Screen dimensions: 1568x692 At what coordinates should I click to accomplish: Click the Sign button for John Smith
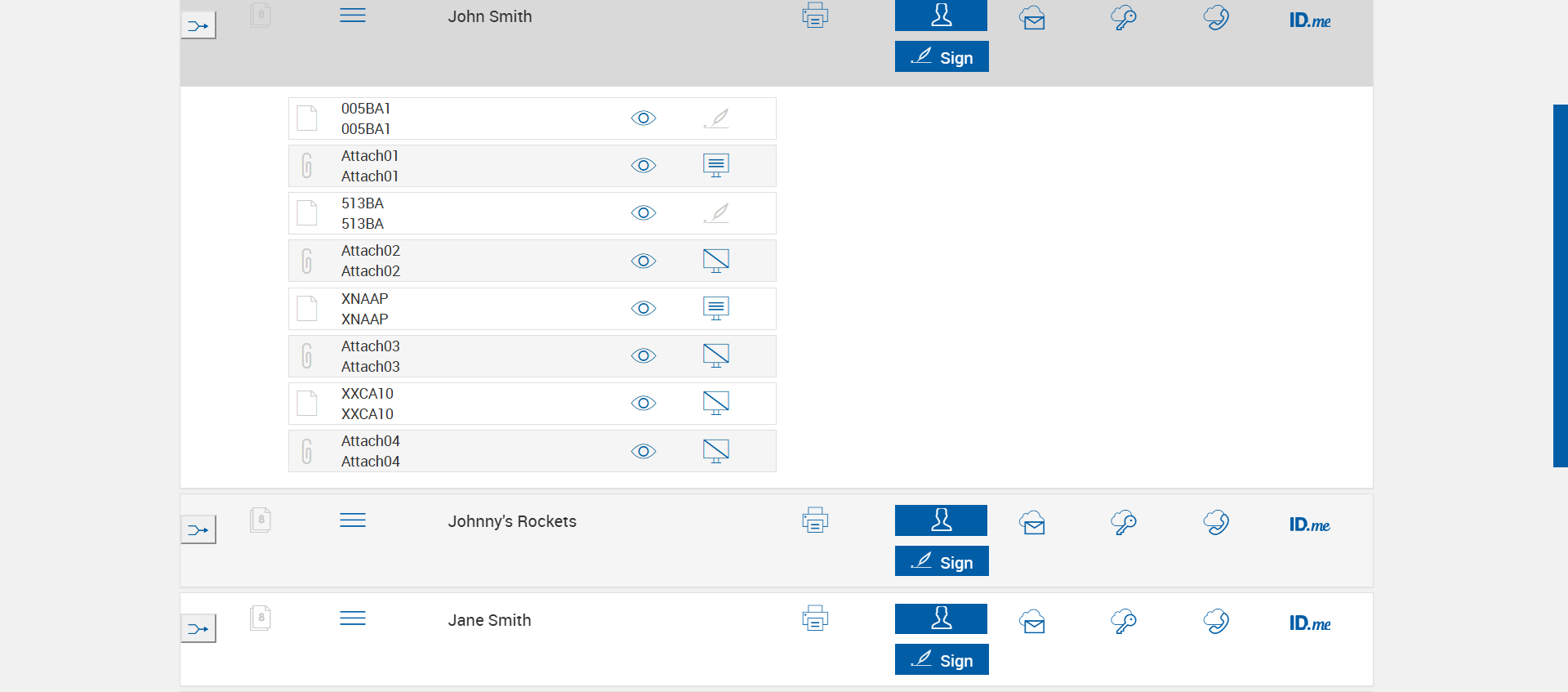point(942,56)
